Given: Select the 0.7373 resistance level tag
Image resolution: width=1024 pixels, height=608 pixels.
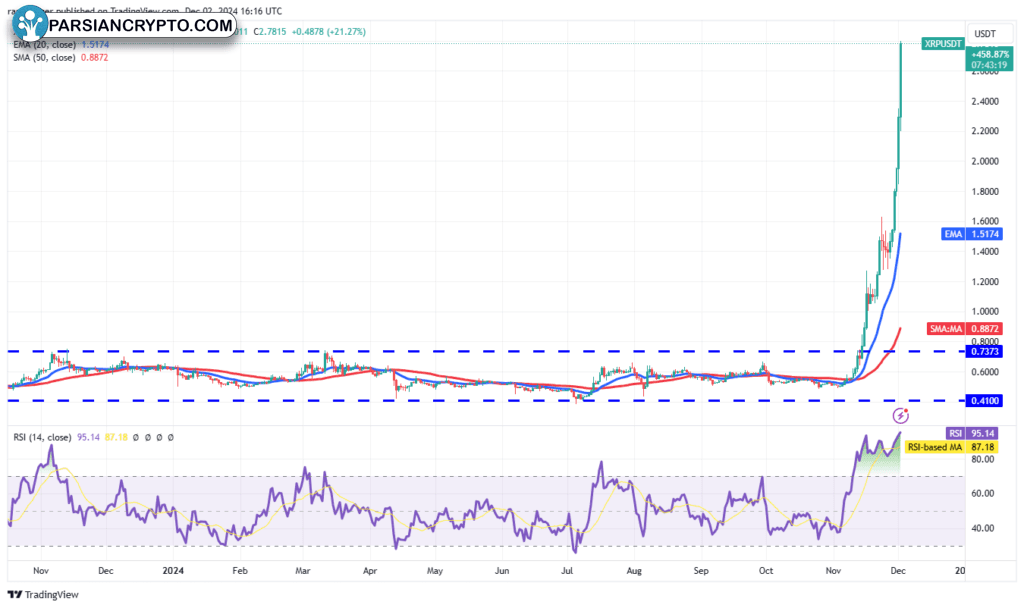Looking at the screenshot, I should point(984,351).
